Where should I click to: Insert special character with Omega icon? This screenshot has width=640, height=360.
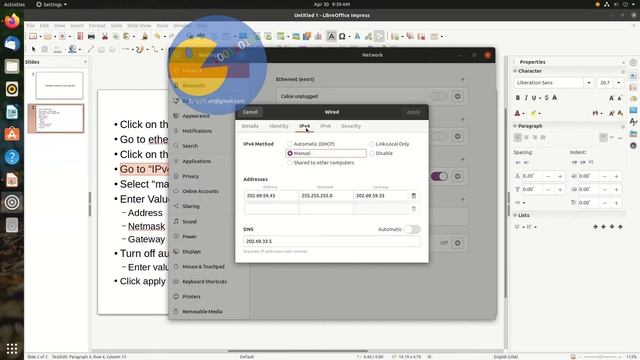pos(342,37)
